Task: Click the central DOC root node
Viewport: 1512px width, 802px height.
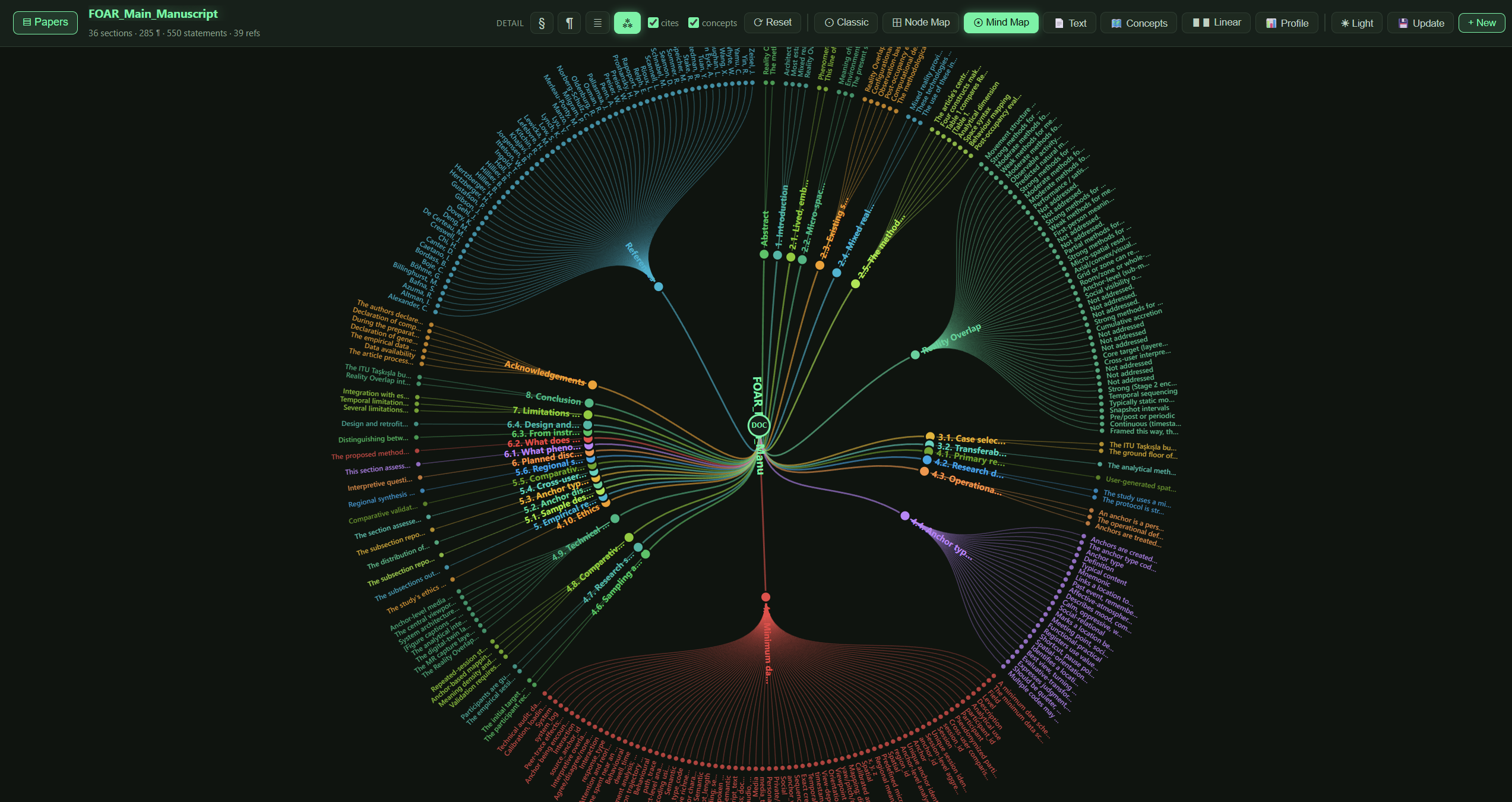Action: click(759, 425)
